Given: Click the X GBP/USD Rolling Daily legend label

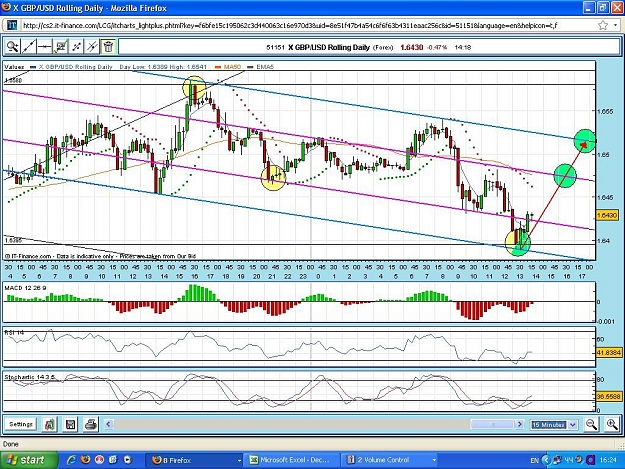Looking at the screenshot, I should [76, 67].
